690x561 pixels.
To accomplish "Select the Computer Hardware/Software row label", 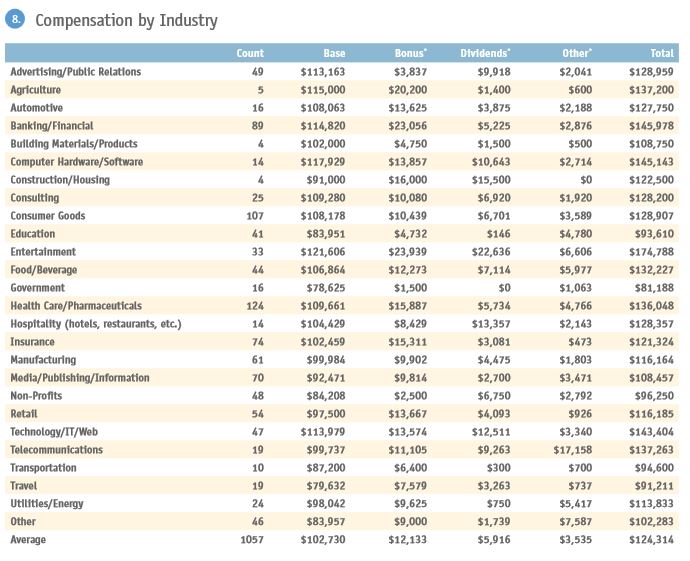I will [x=76, y=162].
